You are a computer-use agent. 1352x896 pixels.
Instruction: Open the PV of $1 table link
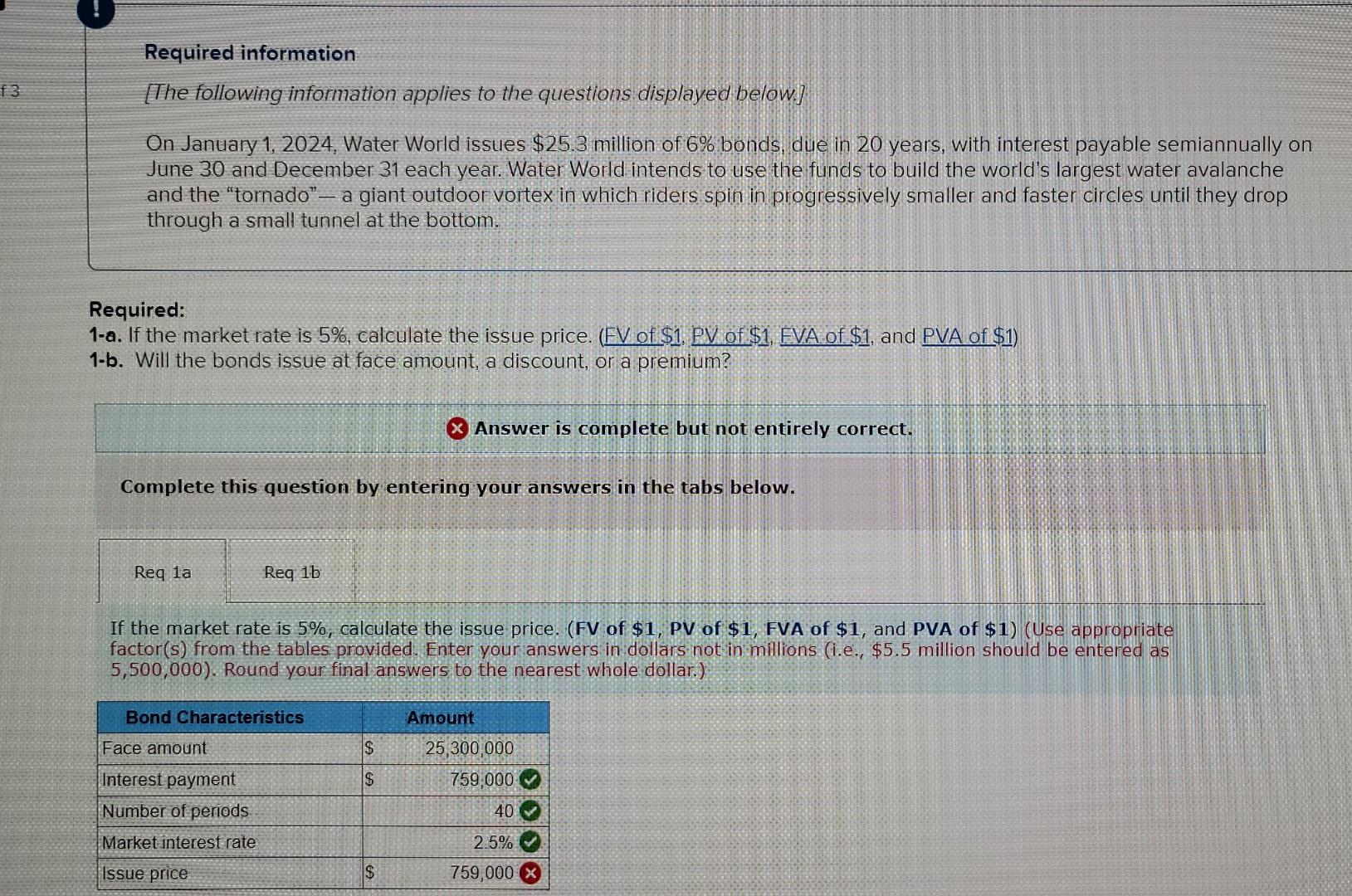tap(730, 336)
